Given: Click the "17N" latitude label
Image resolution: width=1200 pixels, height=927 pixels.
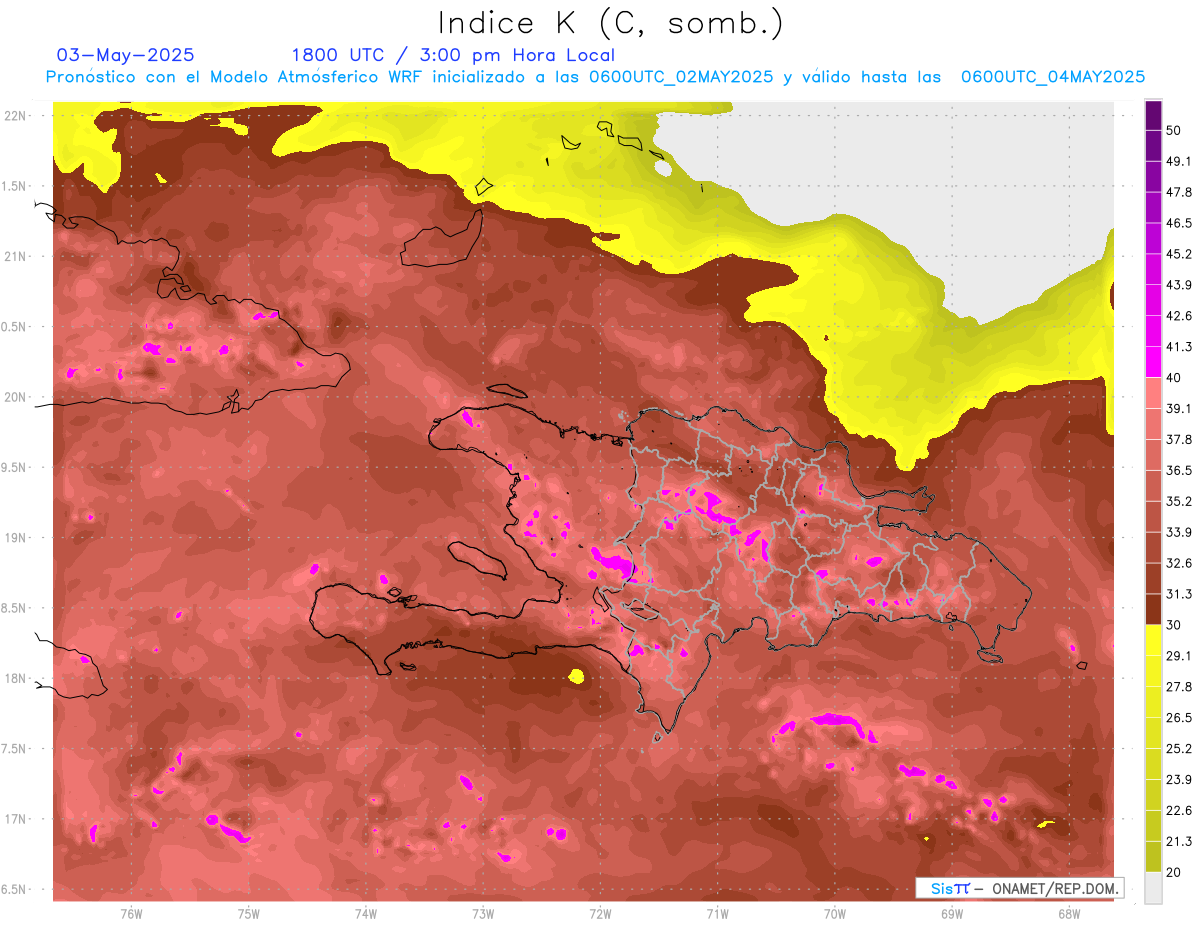Looking at the screenshot, I should pyautogui.click(x=14, y=819).
